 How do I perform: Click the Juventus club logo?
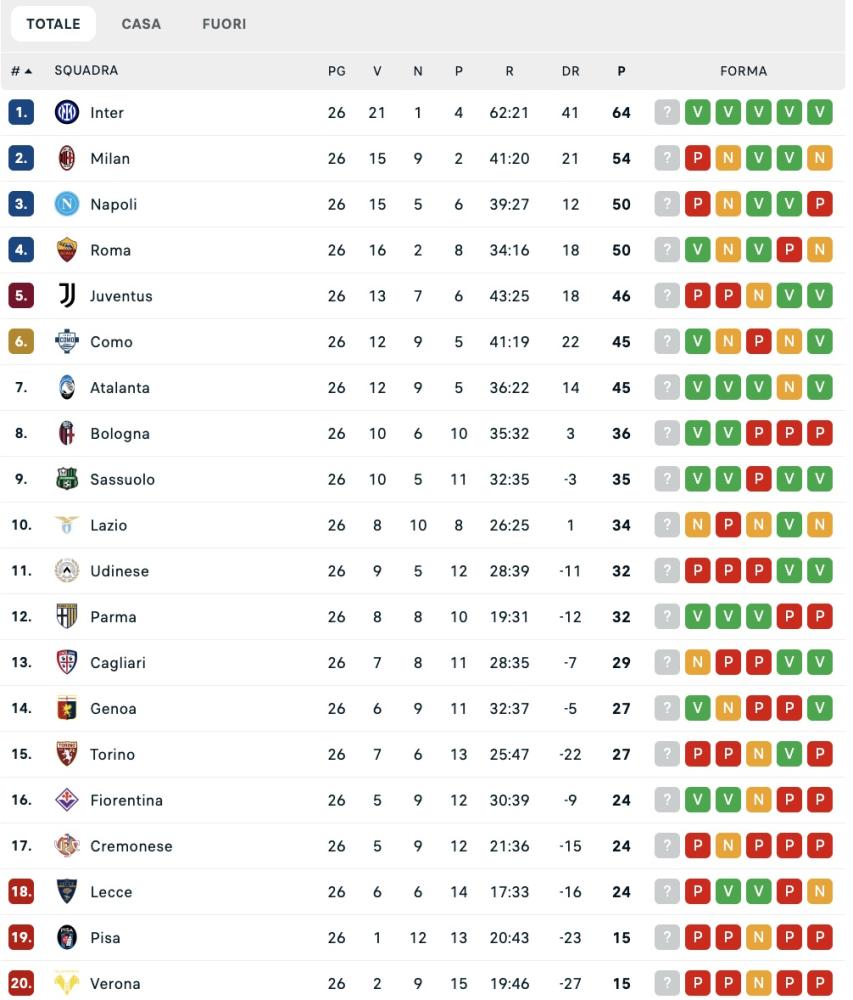click(66, 296)
